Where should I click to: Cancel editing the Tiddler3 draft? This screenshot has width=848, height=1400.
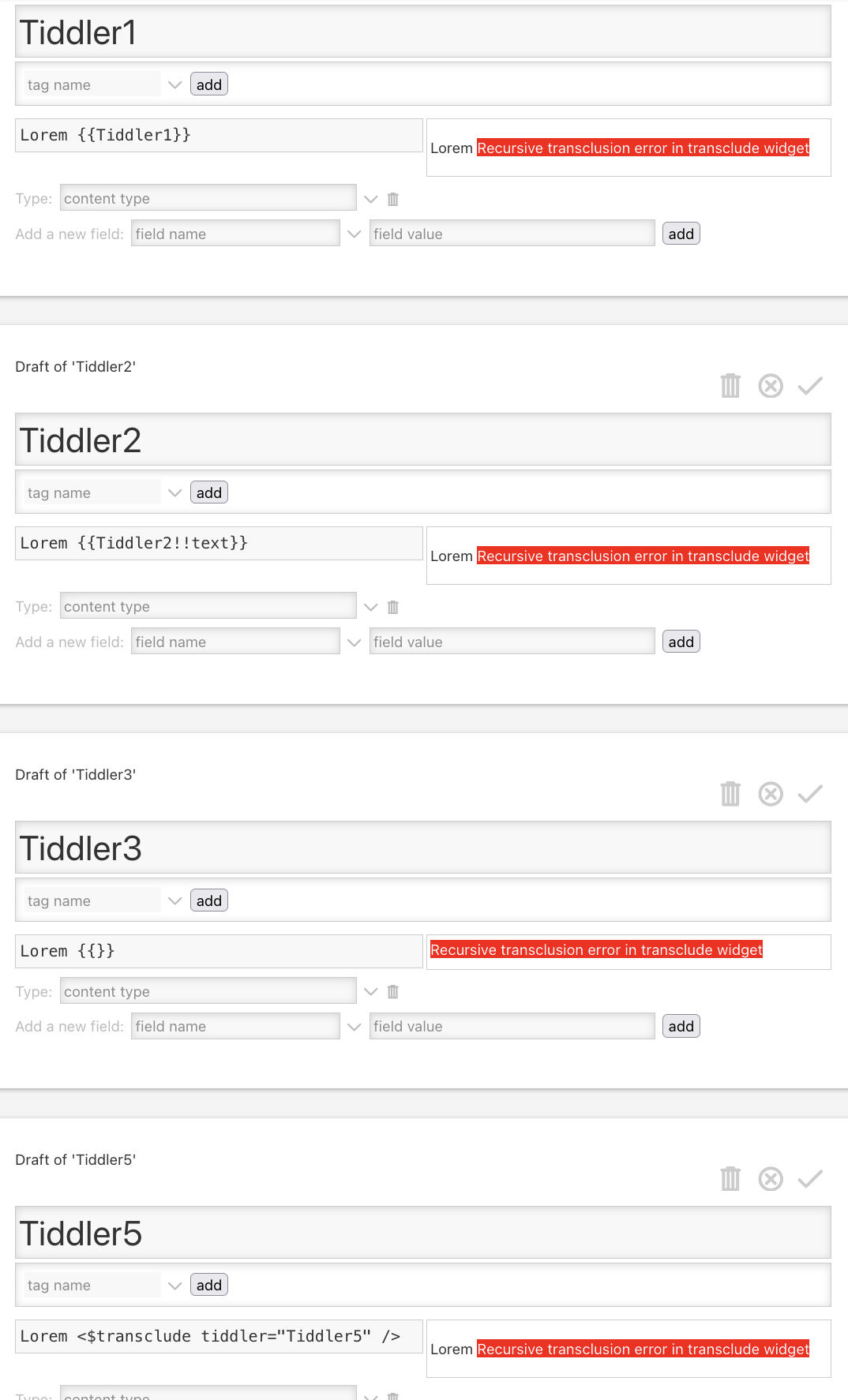771,794
